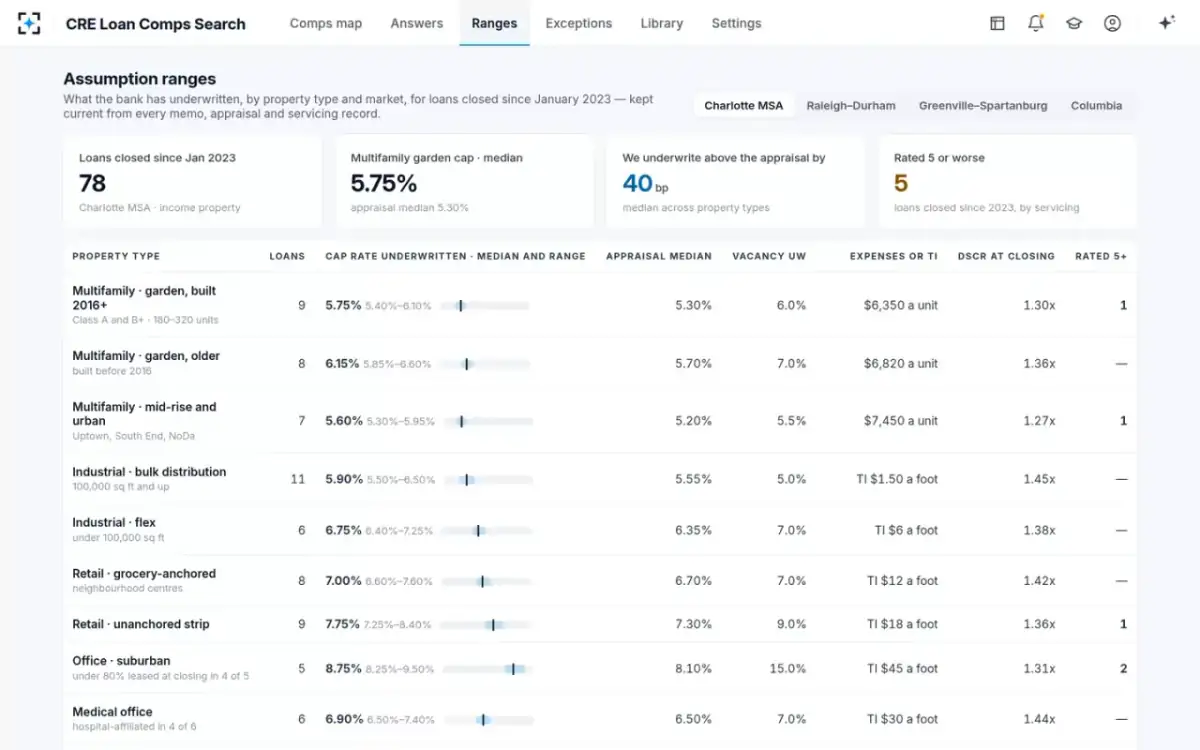1200x750 pixels.
Task: Open the graduation cap learning icon
Action: (1074, 23)
